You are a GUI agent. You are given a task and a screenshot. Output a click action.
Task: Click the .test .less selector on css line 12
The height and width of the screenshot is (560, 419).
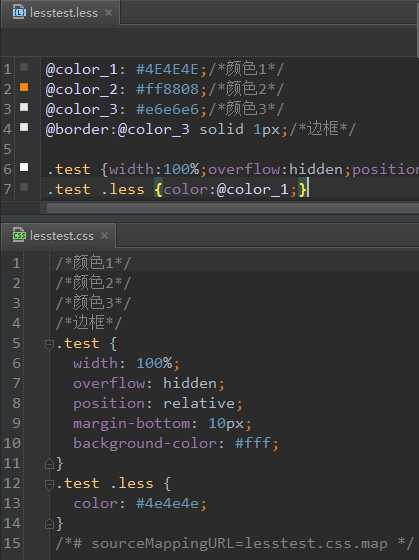105,484
